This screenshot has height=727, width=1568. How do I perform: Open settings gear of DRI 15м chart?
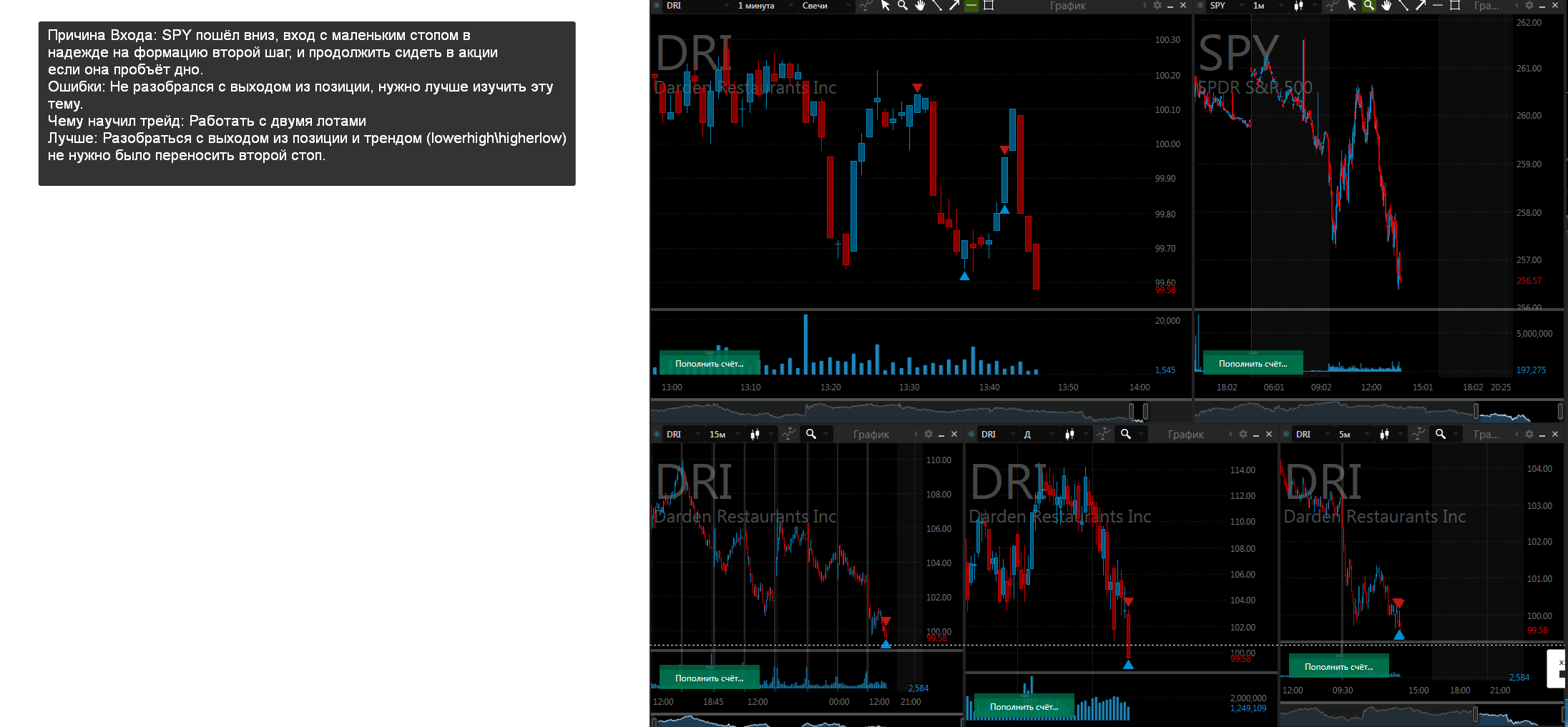coord(928,434)
